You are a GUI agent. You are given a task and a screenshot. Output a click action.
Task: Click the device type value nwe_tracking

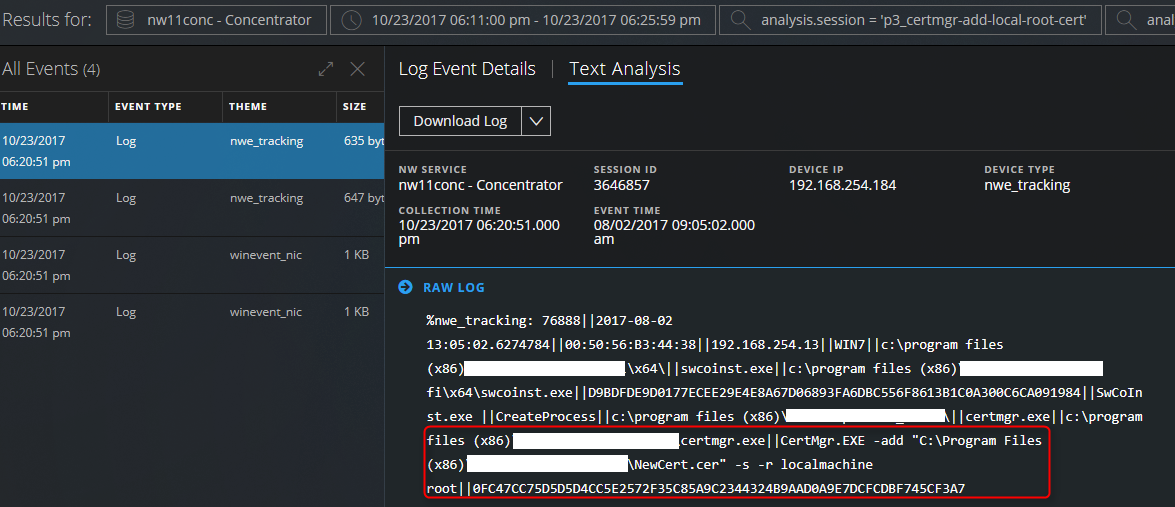pos(1027,185)
